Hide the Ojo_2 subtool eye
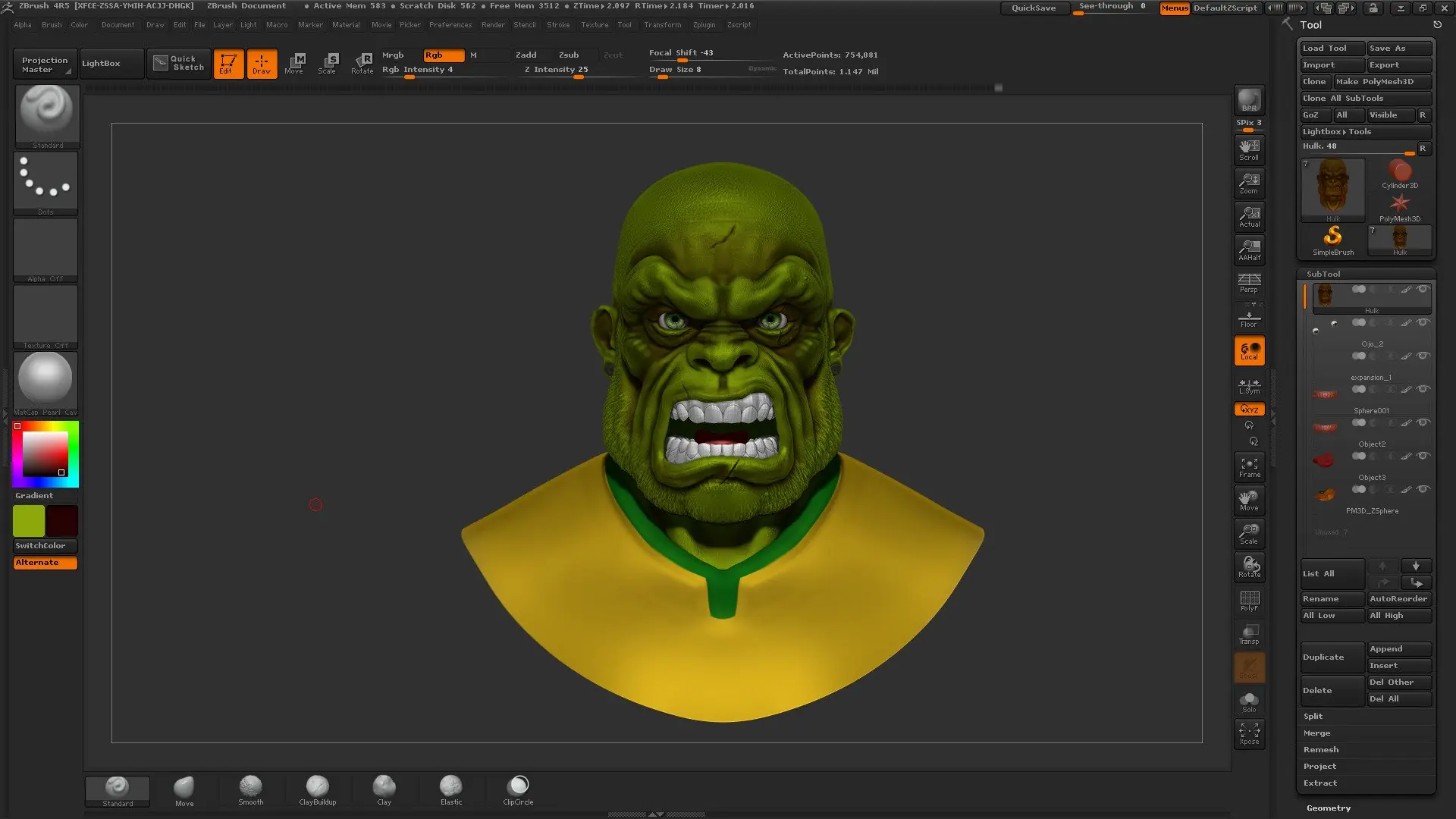The height and width of the screenshot is (819, 1456). tap(1423, 323)
